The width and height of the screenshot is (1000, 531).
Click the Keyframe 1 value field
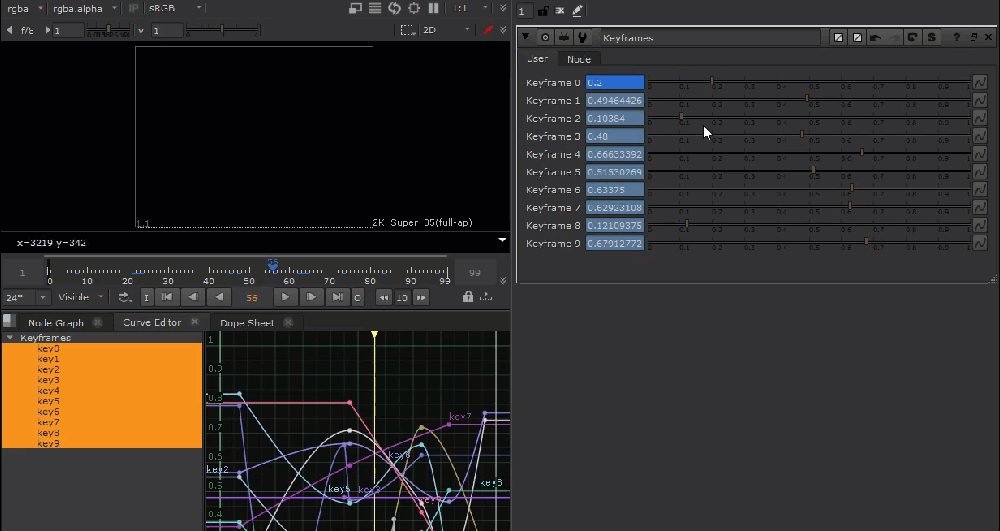point(615,101)
